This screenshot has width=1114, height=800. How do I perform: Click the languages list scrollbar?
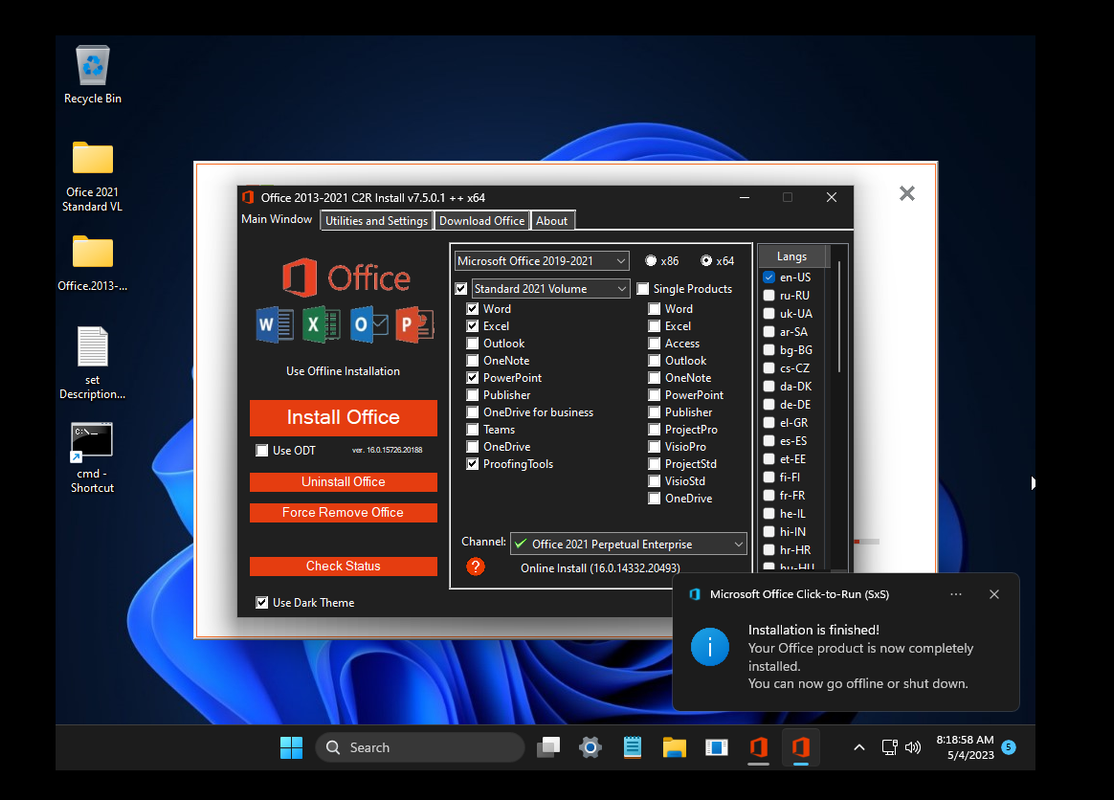click(x=840, y=317)
